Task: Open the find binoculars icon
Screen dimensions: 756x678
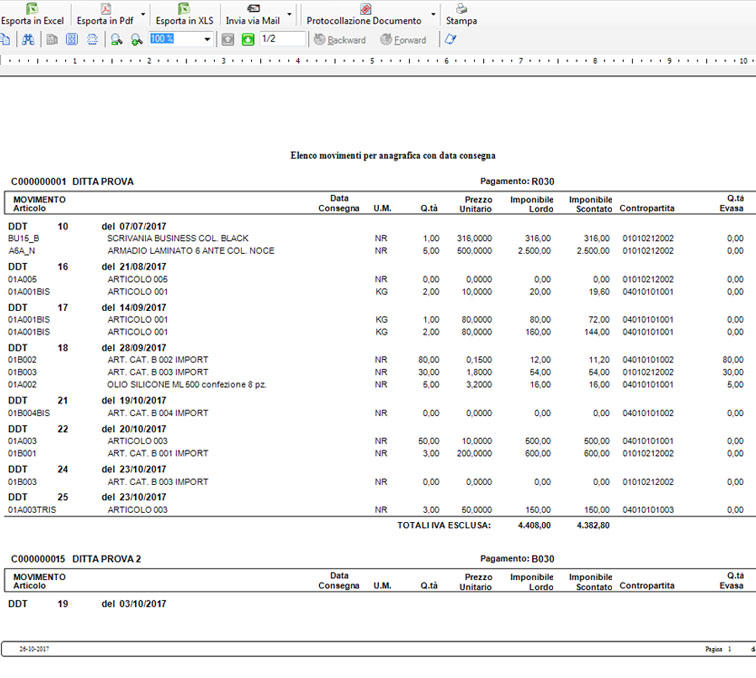Action: click(x=28, y=40)
